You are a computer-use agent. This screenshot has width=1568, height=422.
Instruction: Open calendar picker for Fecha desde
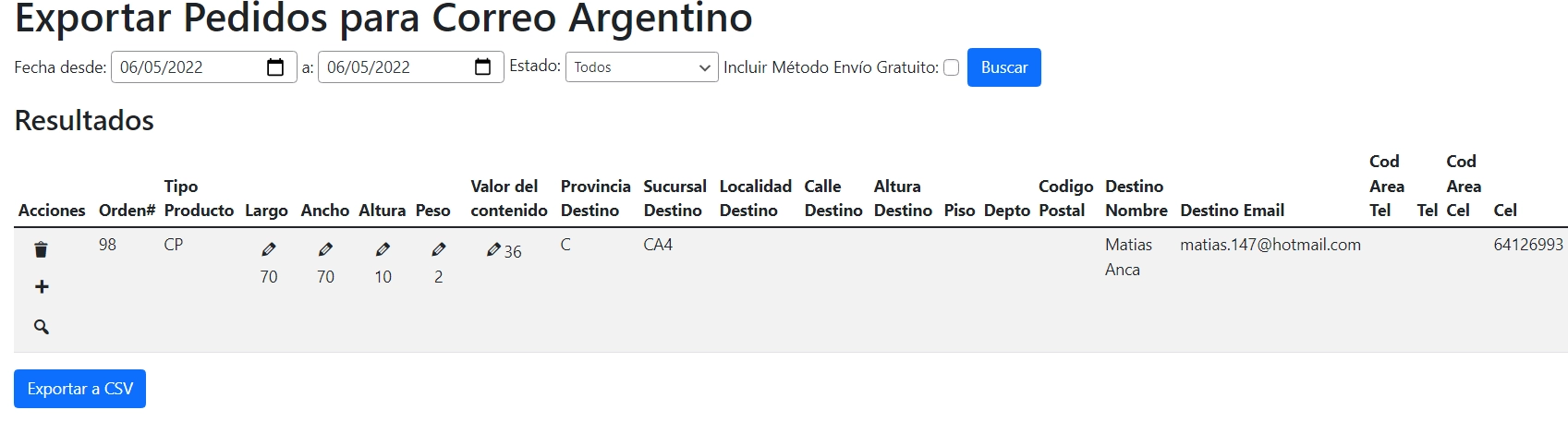click(275, 67)
